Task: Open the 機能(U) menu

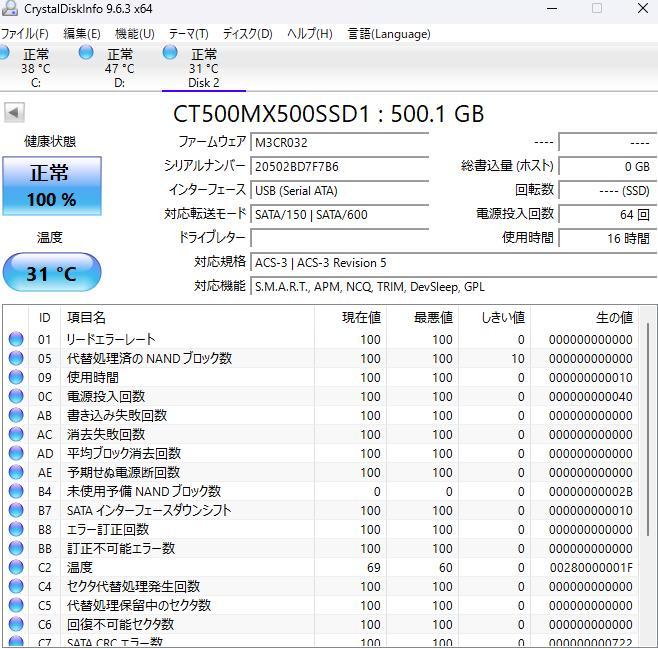Action: (135, 34)
